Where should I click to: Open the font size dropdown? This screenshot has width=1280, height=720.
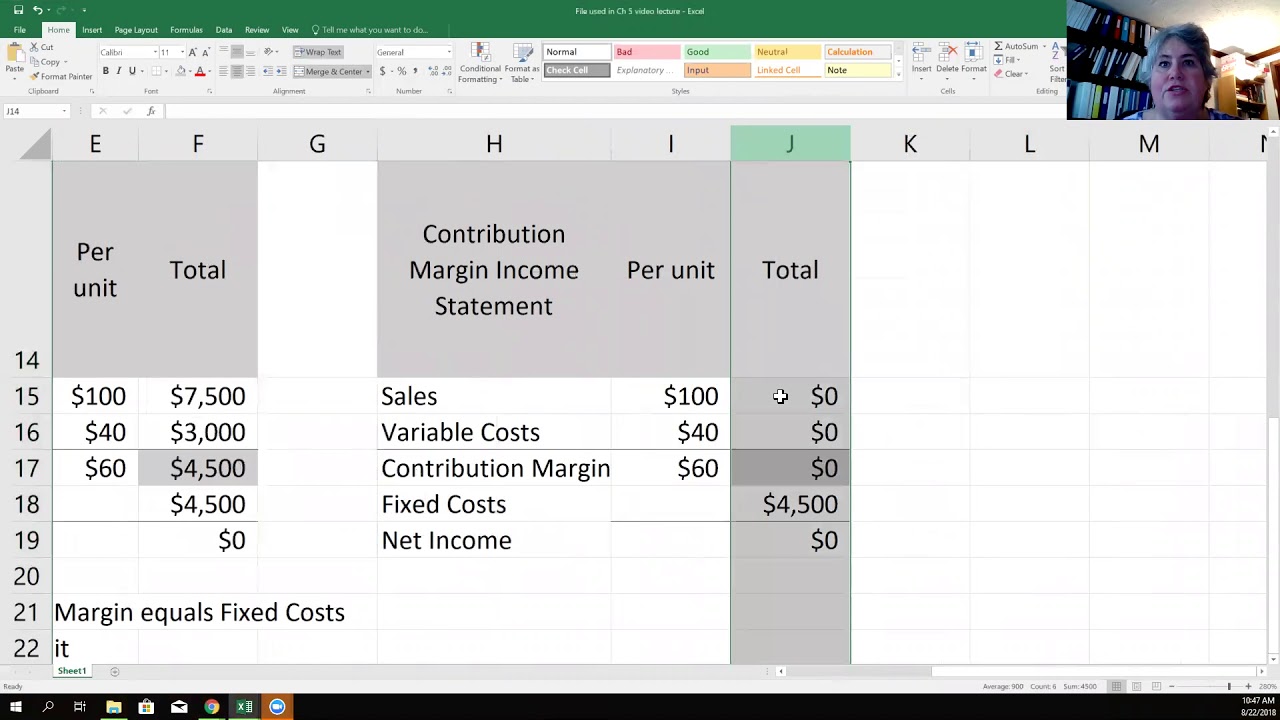(181, 52)
